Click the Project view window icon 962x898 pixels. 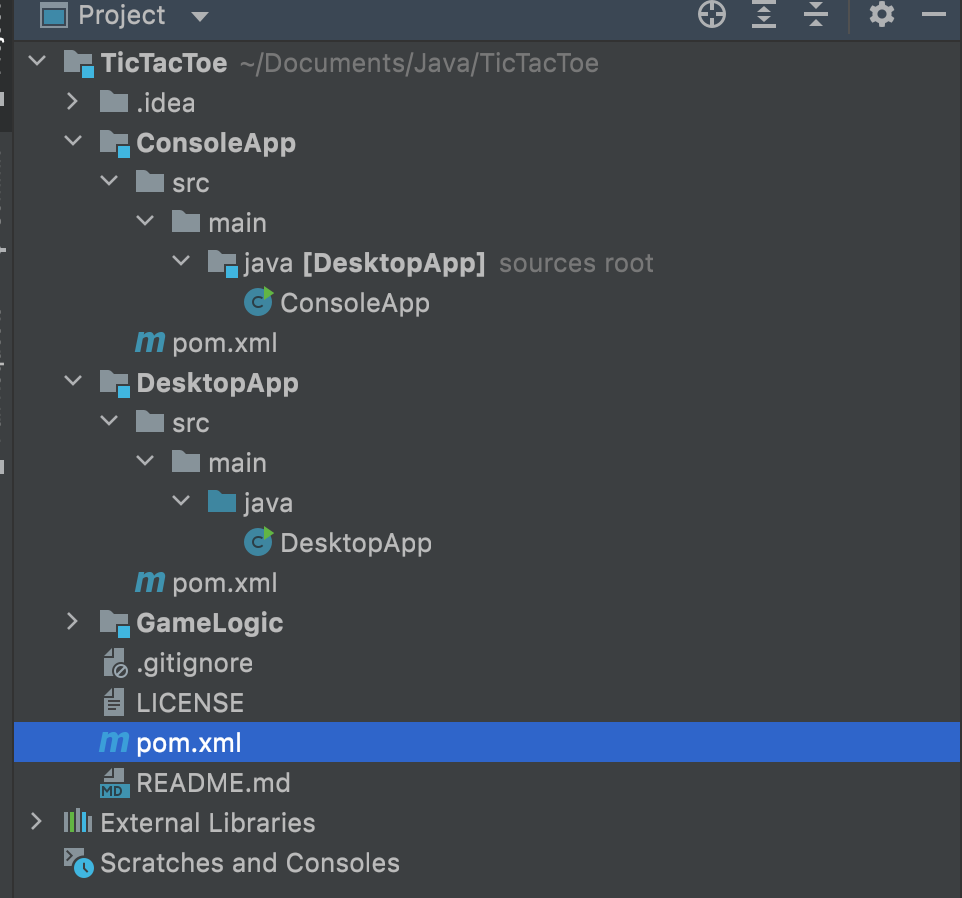coord(54,15)
